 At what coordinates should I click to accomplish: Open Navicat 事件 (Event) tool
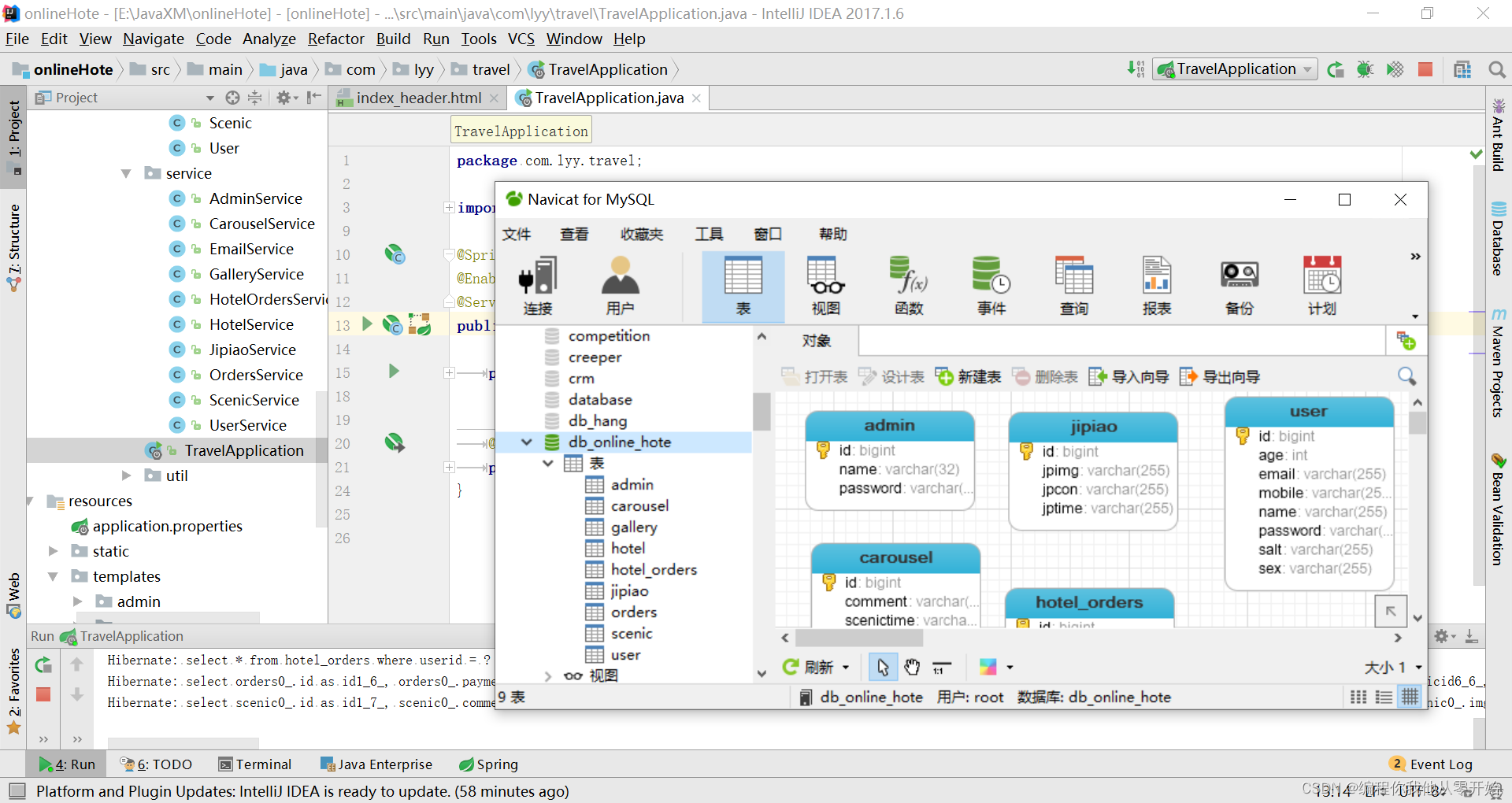click(x=991, y=286)
